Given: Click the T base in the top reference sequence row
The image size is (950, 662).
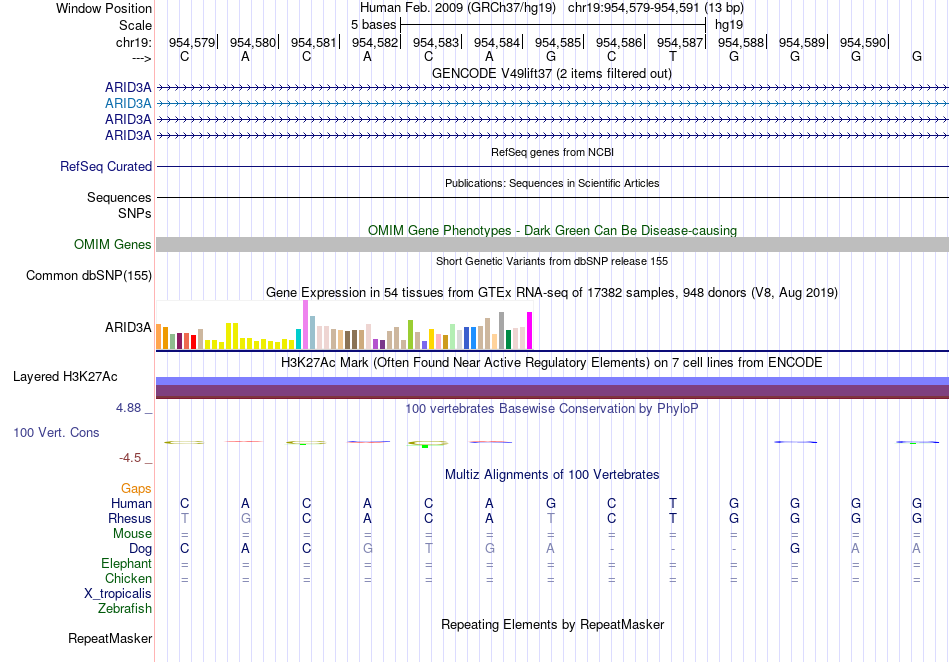Looking at the screenshot, I should tap(673, 57).
